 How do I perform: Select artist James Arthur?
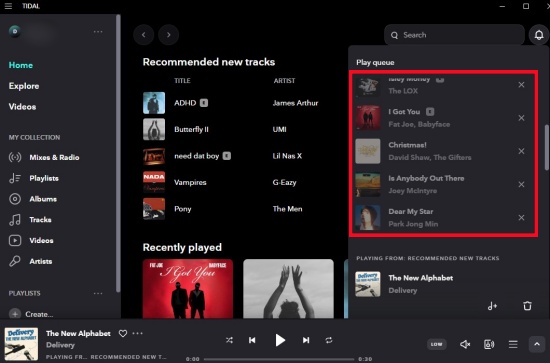(295, 103)
